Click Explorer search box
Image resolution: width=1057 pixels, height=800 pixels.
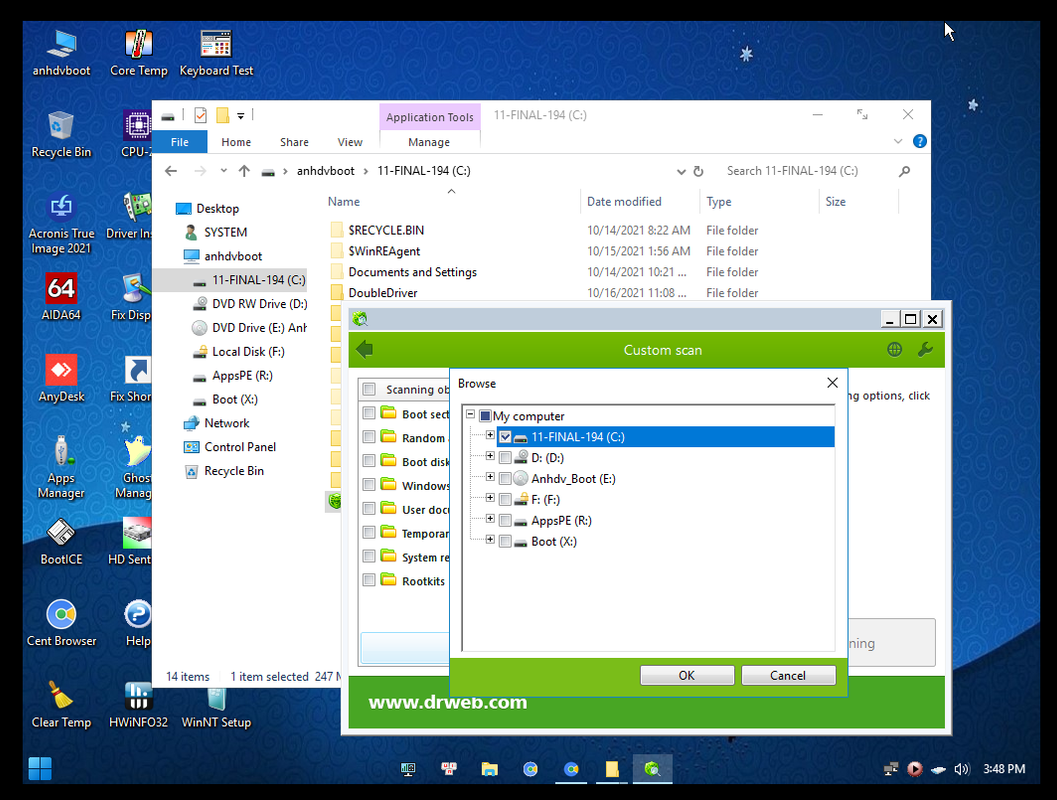tap(808, 171)
